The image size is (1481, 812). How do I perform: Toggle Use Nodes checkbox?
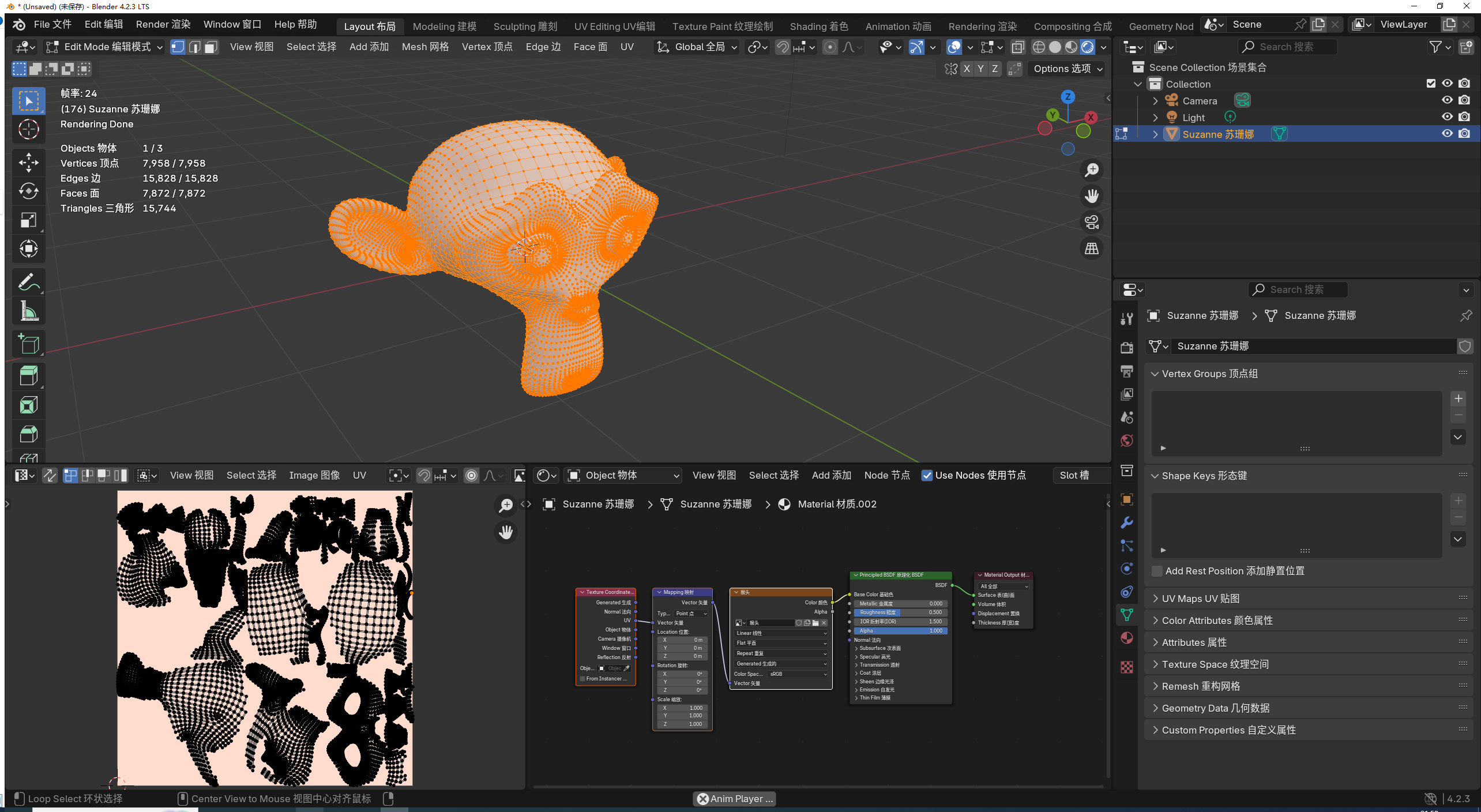click(927, 476)
